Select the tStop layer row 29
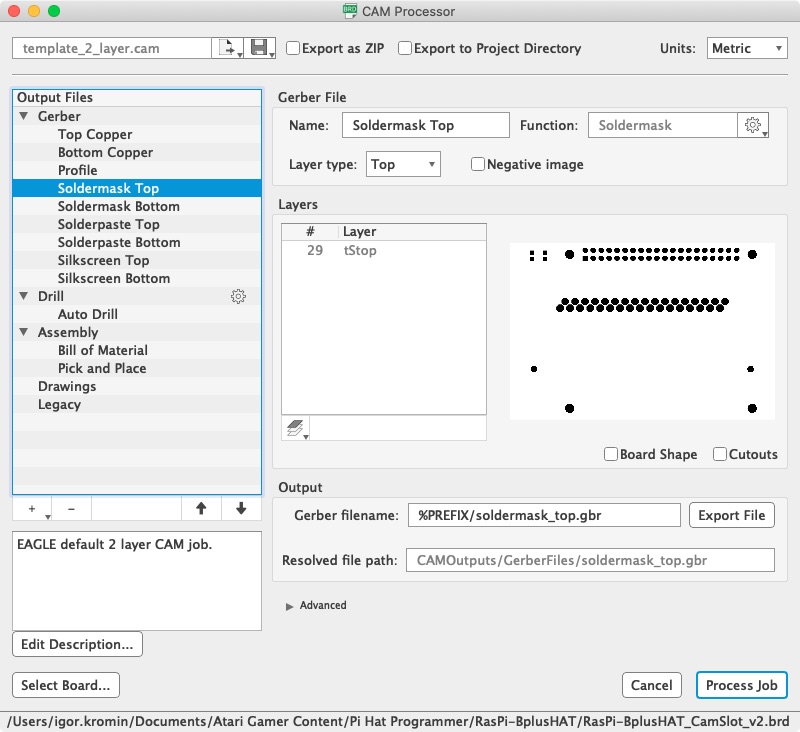 pos(384,250)
